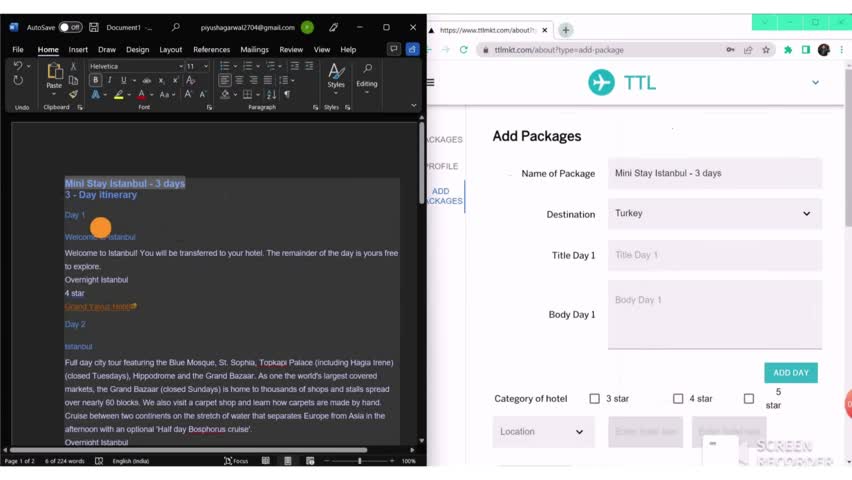Reload the ttlmkt.com page
This screenshot has height=480, width=852.
tap(463, 50)
